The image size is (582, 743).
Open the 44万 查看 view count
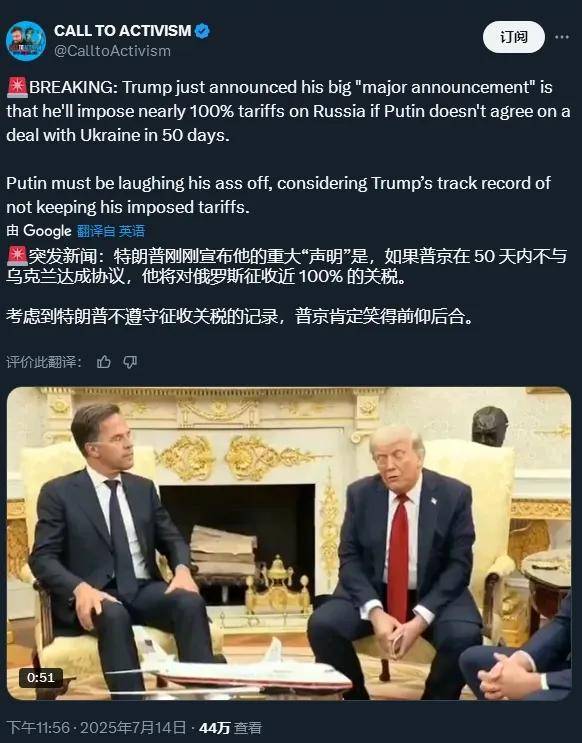click(230, 727)
